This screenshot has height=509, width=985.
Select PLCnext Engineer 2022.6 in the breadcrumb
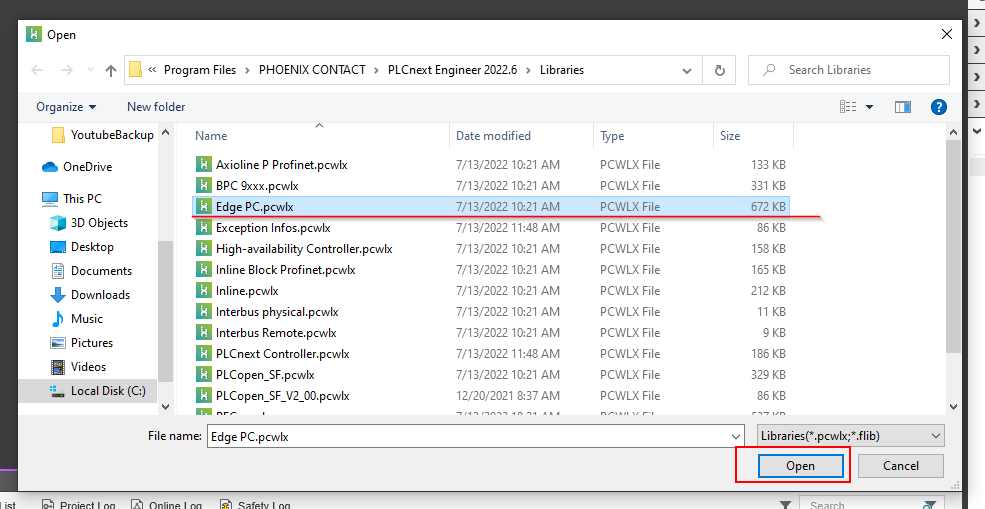click(452, 70)
